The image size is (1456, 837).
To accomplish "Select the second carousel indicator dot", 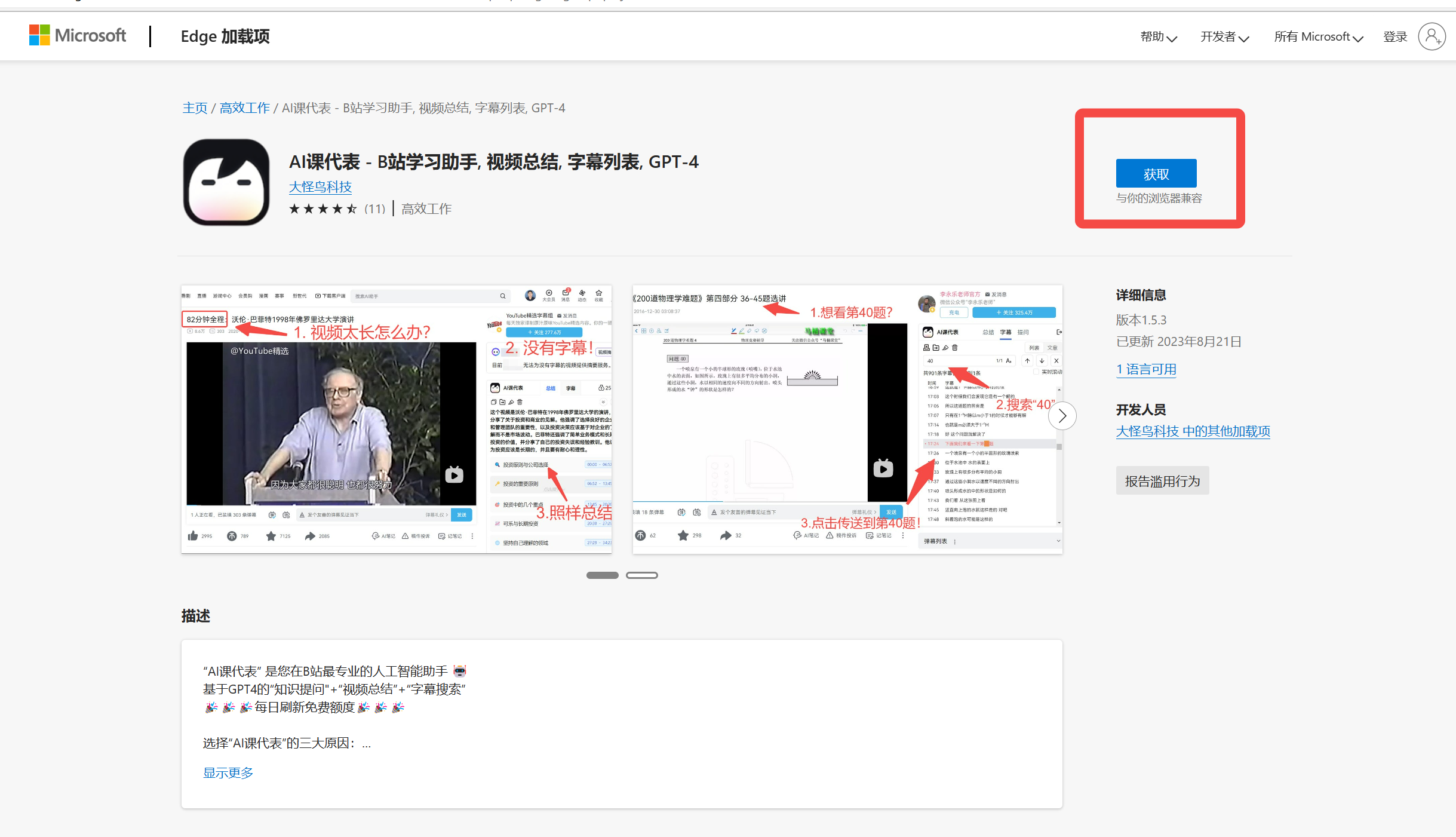I will [x=642, y=575].
